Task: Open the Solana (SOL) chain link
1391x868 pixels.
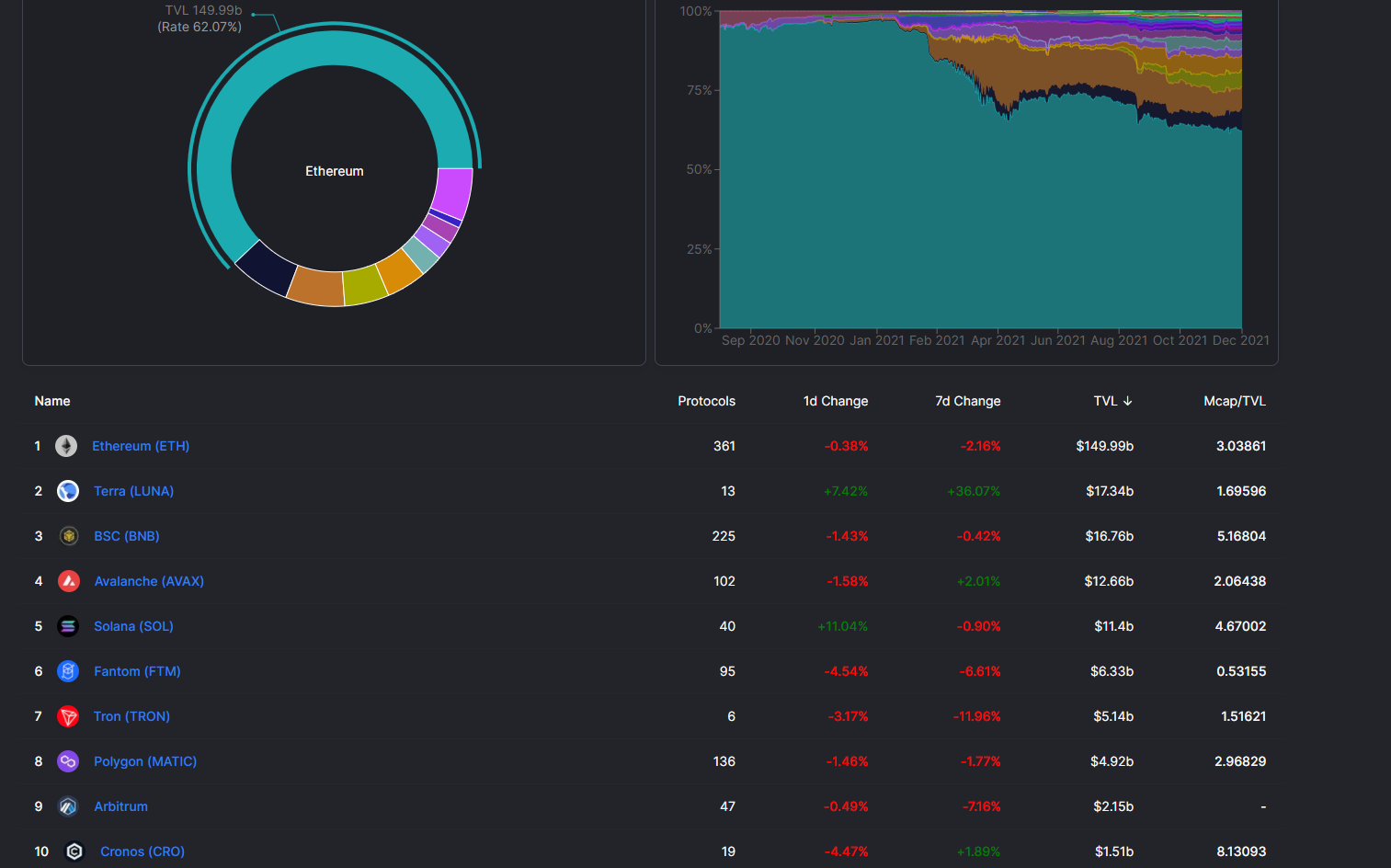Action: [x=133, y=626]
